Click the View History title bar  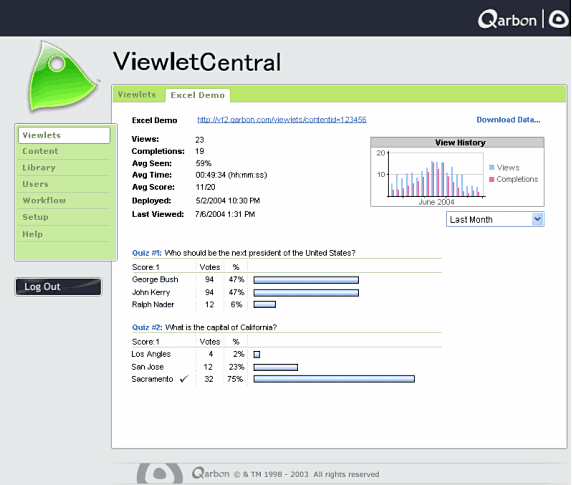coord(457,143)
